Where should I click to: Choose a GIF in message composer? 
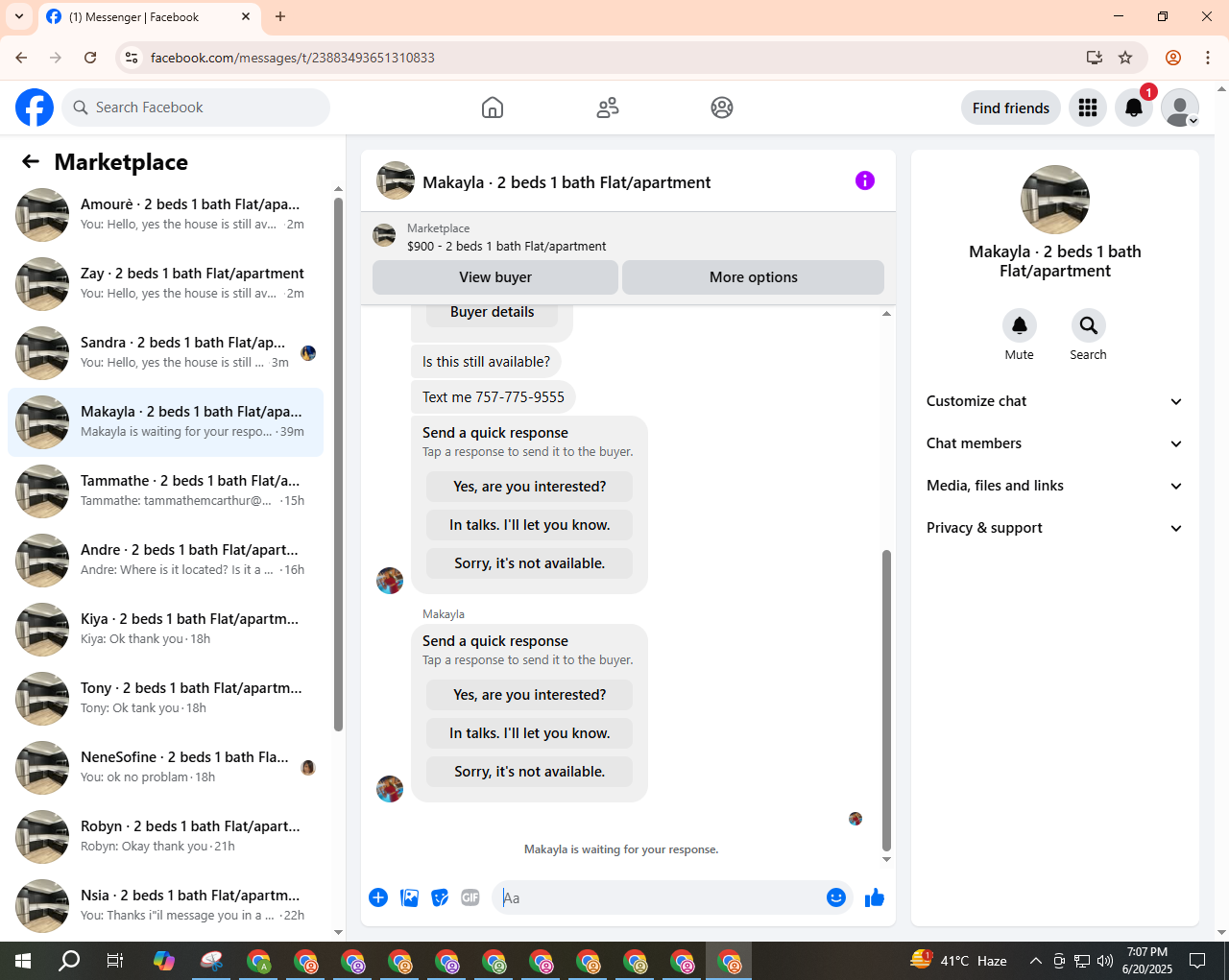pyautogui.click(x=470, y=897)
